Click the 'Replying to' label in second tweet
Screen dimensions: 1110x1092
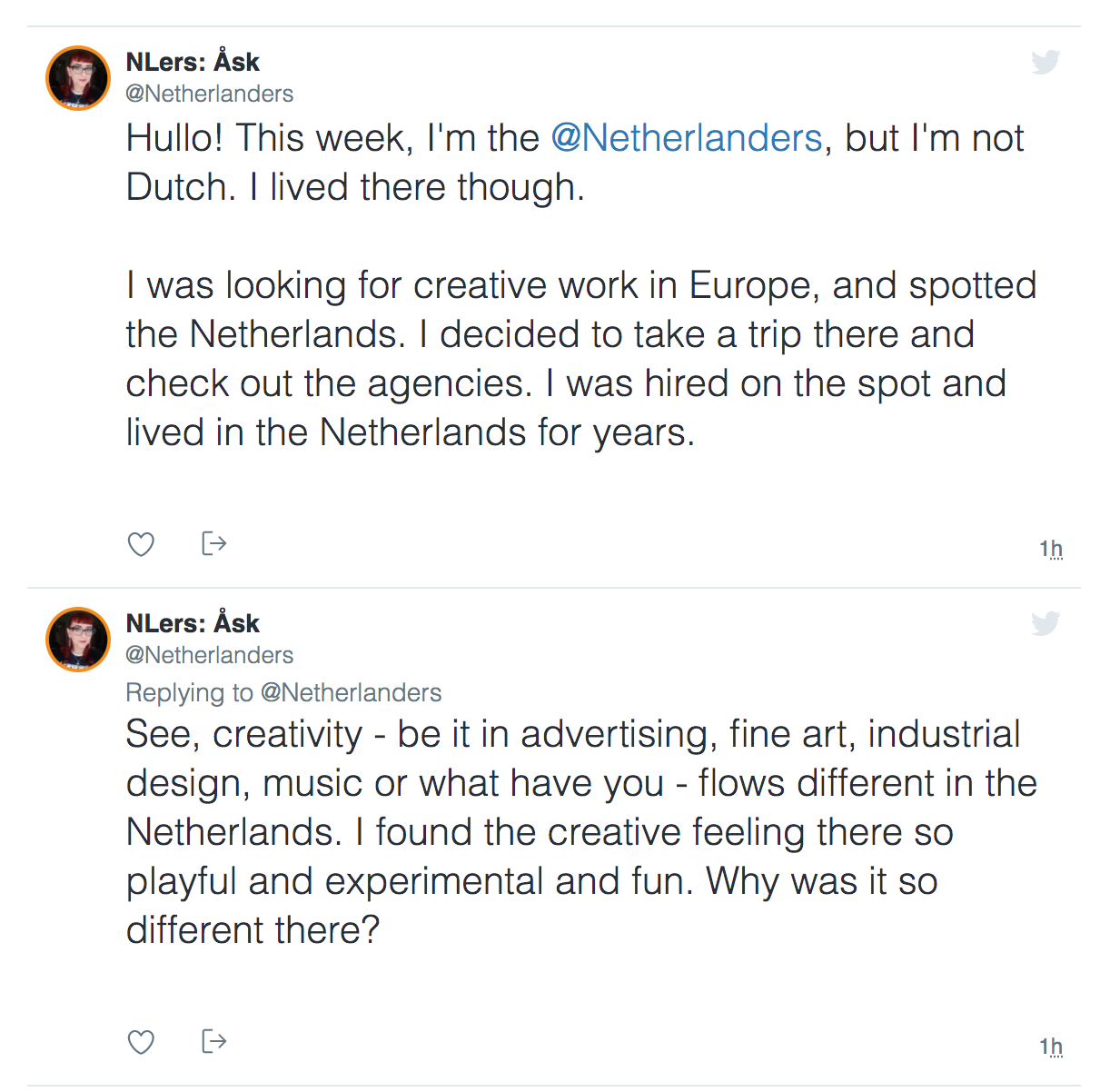coord(189,692)
